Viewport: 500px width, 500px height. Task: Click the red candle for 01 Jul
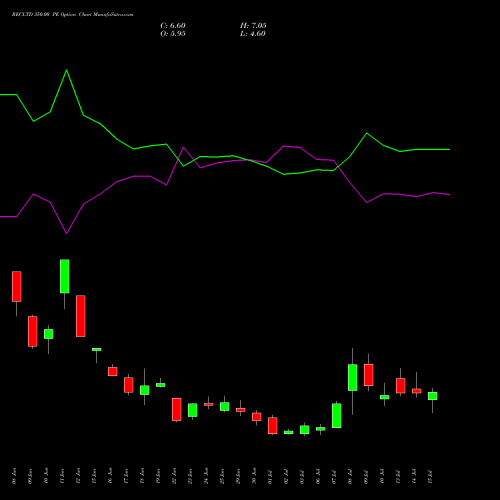tap(273, 426)
